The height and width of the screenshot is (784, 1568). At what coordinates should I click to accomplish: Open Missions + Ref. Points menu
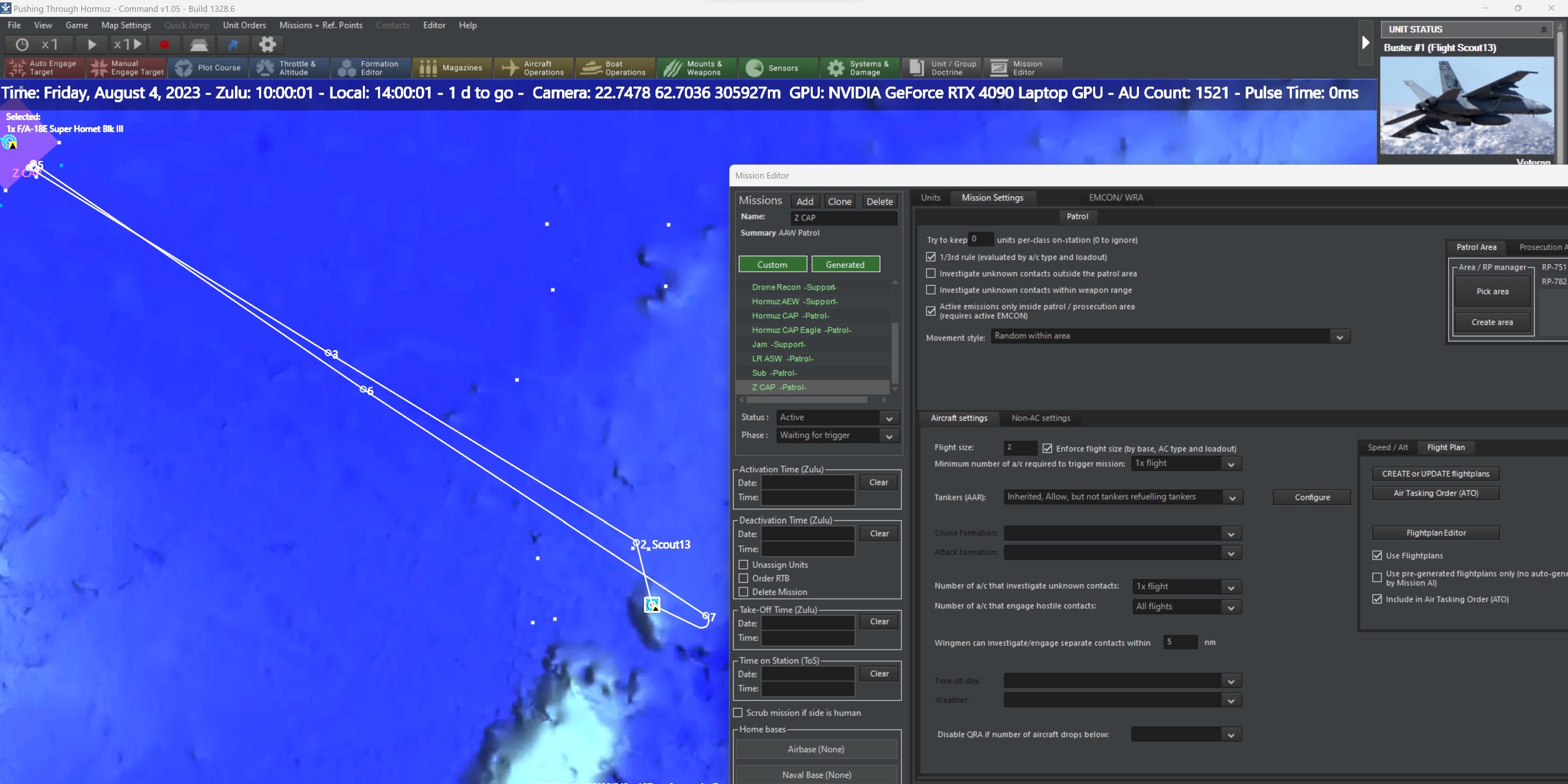[x=321, y=25]
